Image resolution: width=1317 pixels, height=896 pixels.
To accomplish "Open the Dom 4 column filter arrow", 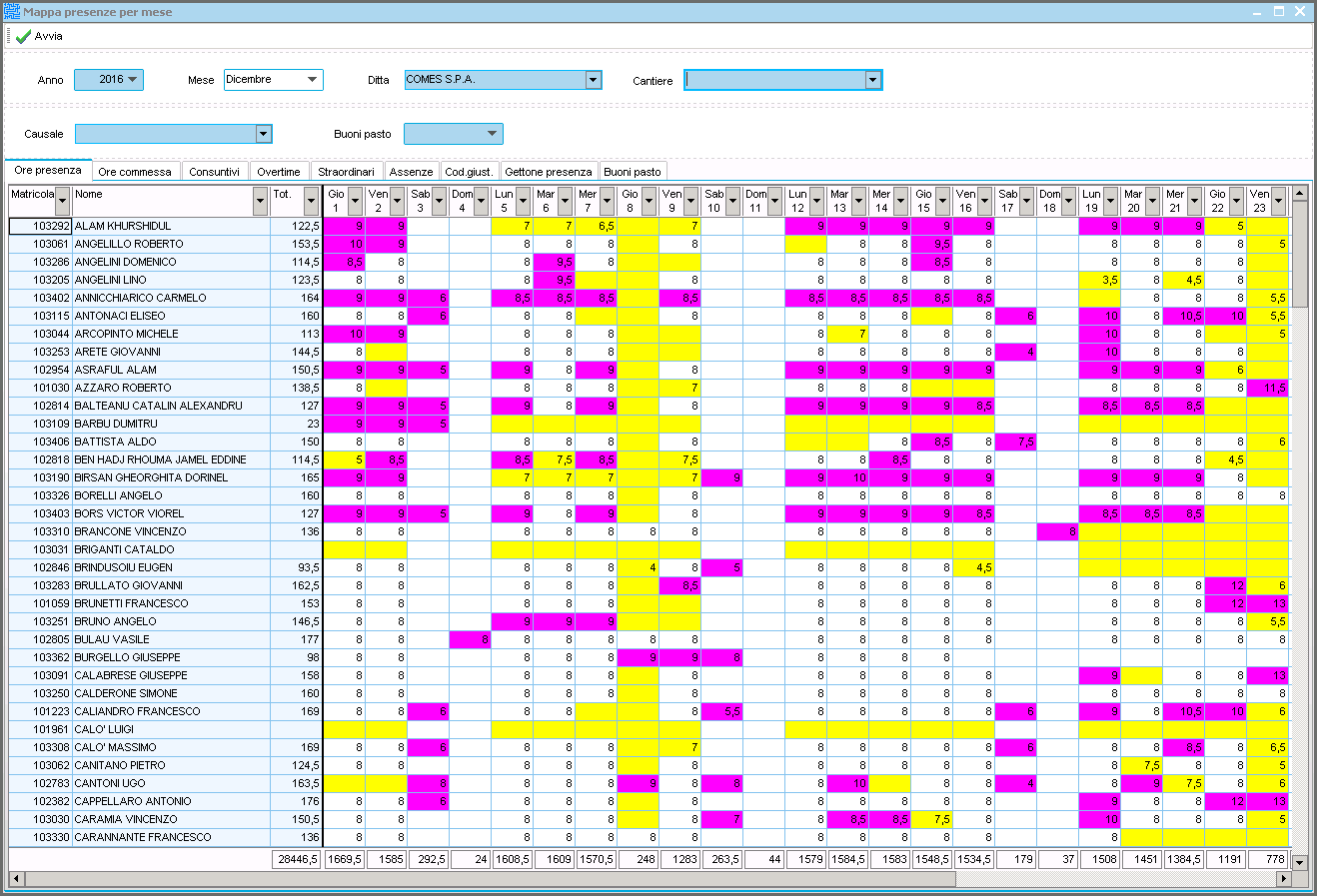I will [x=481, y=201].
